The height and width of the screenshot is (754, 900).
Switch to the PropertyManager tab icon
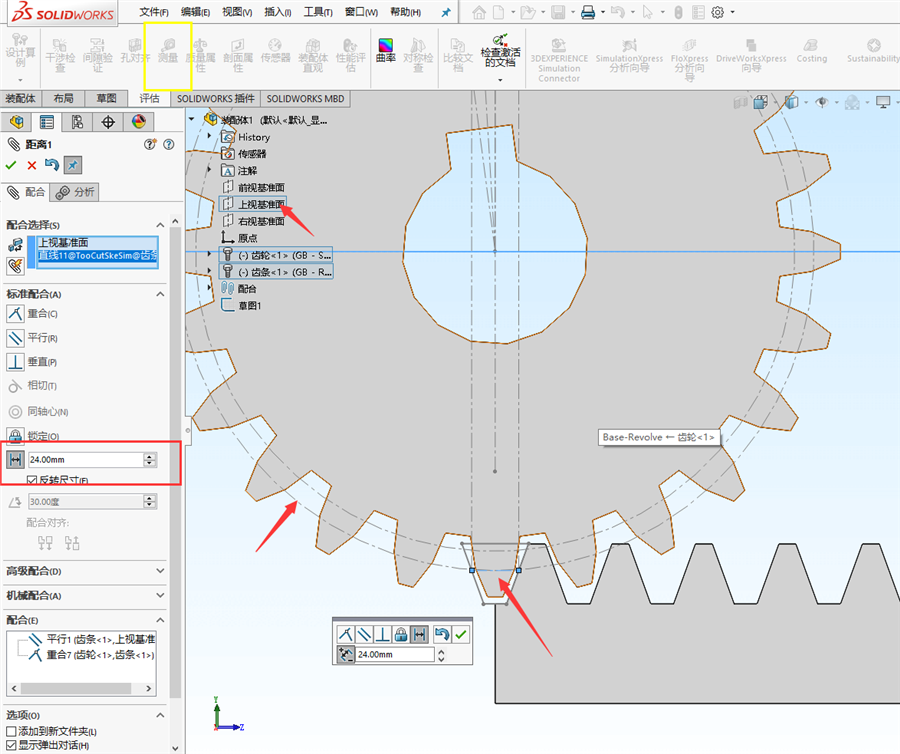pos(46,122)
